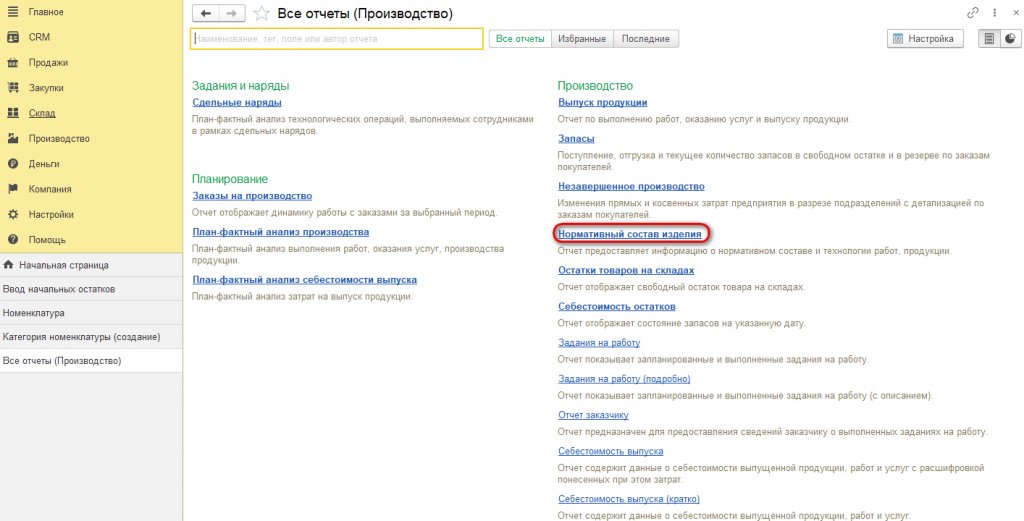Select Деньги menu label
Viewport: 1024px width, 521px height.
(x=44, y=164)
